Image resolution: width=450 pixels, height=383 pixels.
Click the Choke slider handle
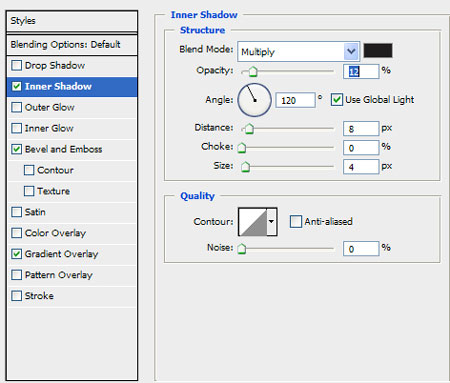coord(242,147)
